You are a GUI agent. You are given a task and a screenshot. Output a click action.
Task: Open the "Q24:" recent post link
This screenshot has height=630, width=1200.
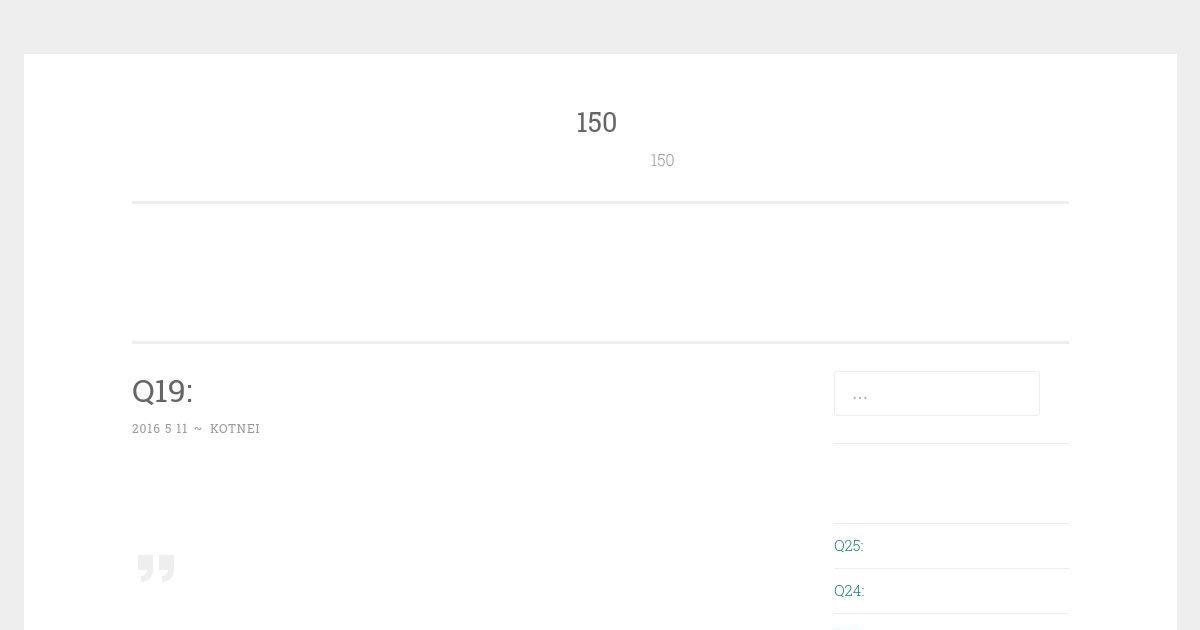pos(849,590)
